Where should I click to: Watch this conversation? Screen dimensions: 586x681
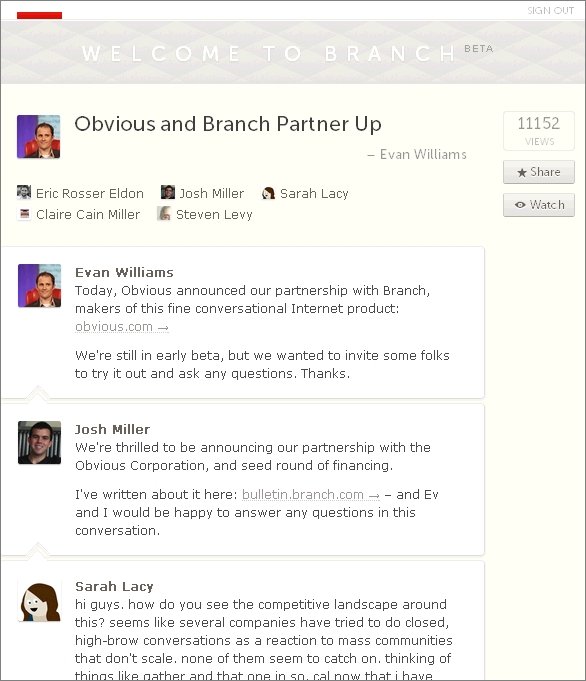click(x=539, y=205)
